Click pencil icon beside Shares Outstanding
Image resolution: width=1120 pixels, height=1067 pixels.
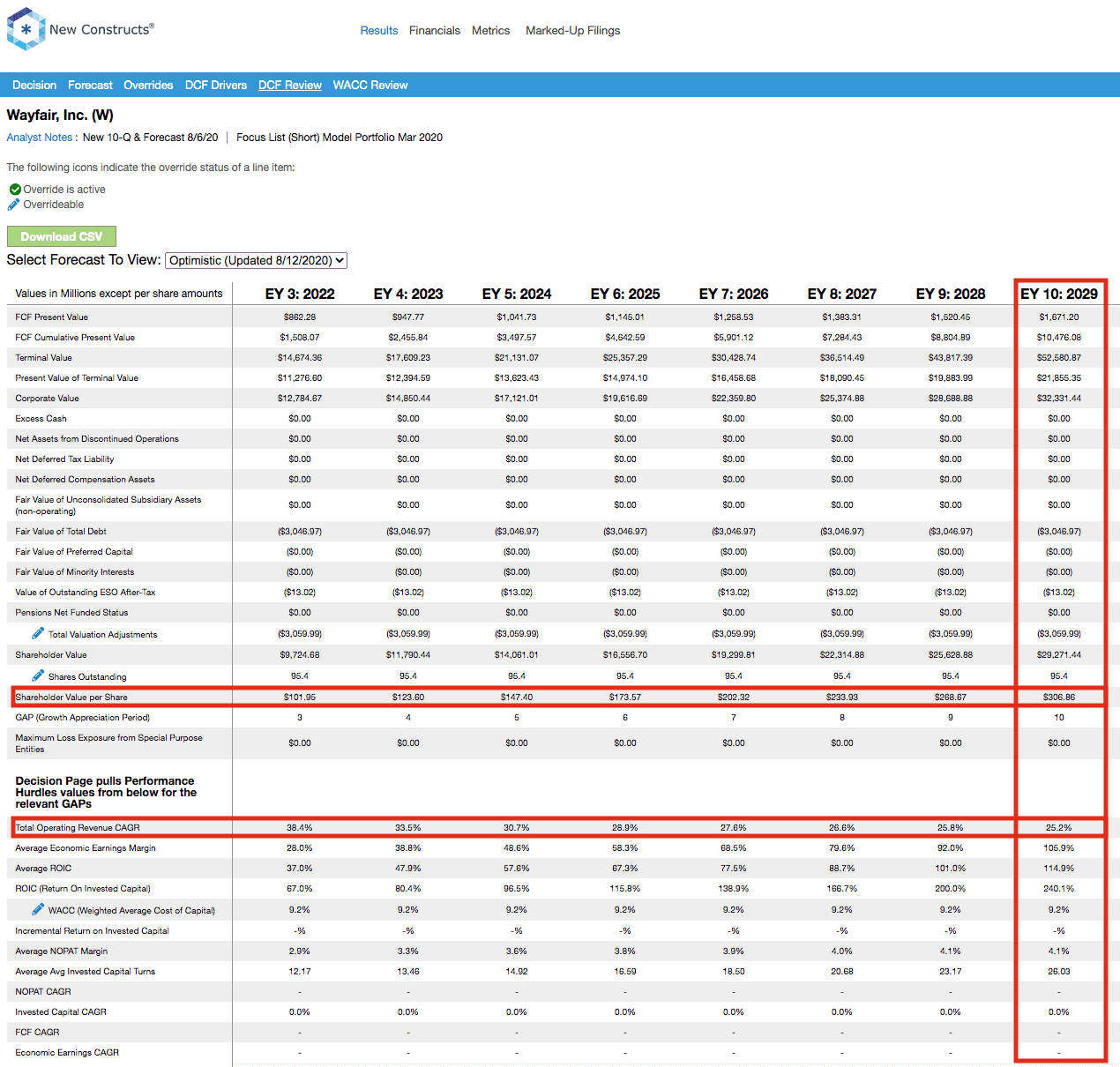pyautogui.click(x=38, y=675)
